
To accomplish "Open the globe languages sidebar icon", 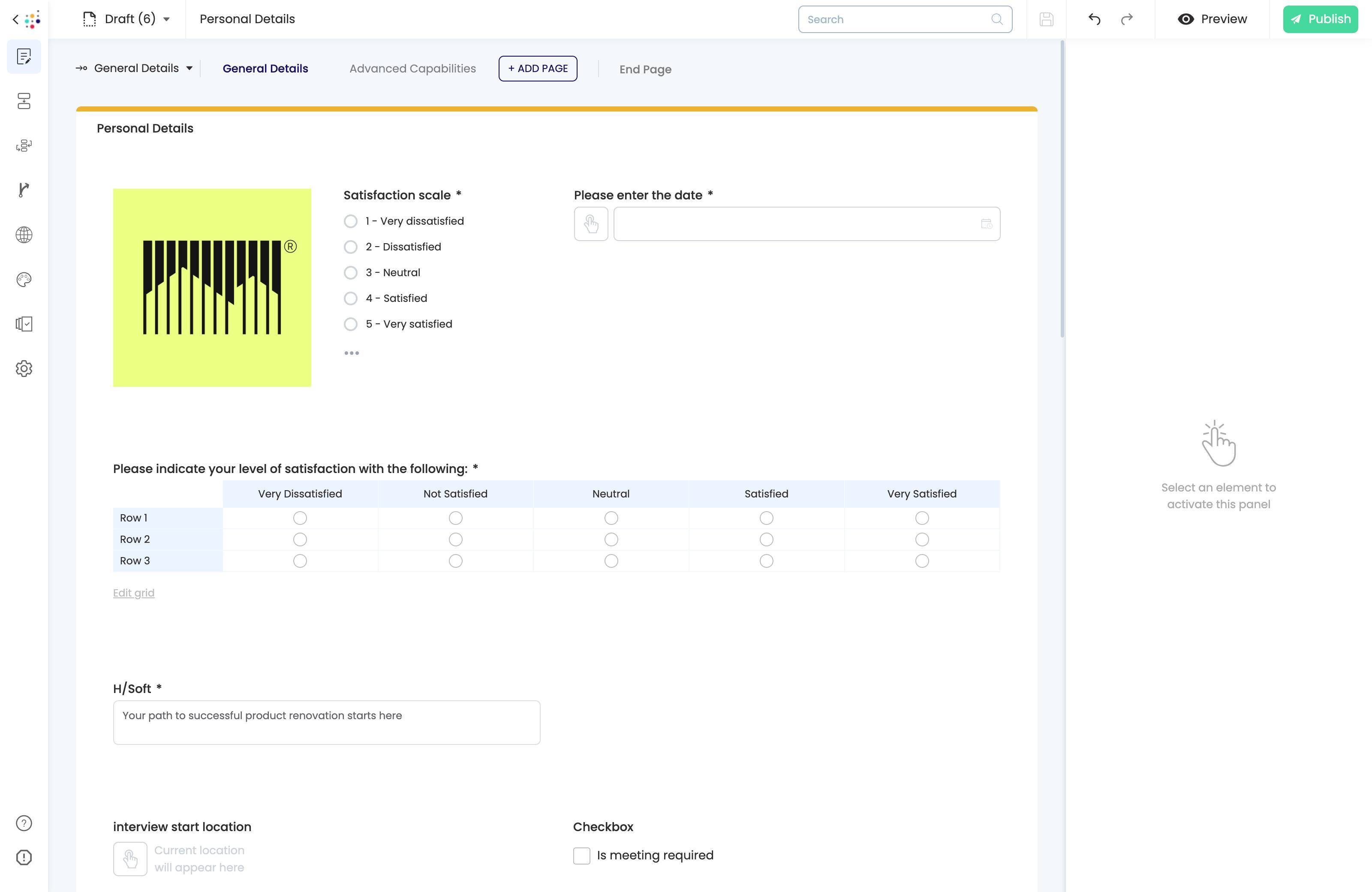I will (24, 235).
